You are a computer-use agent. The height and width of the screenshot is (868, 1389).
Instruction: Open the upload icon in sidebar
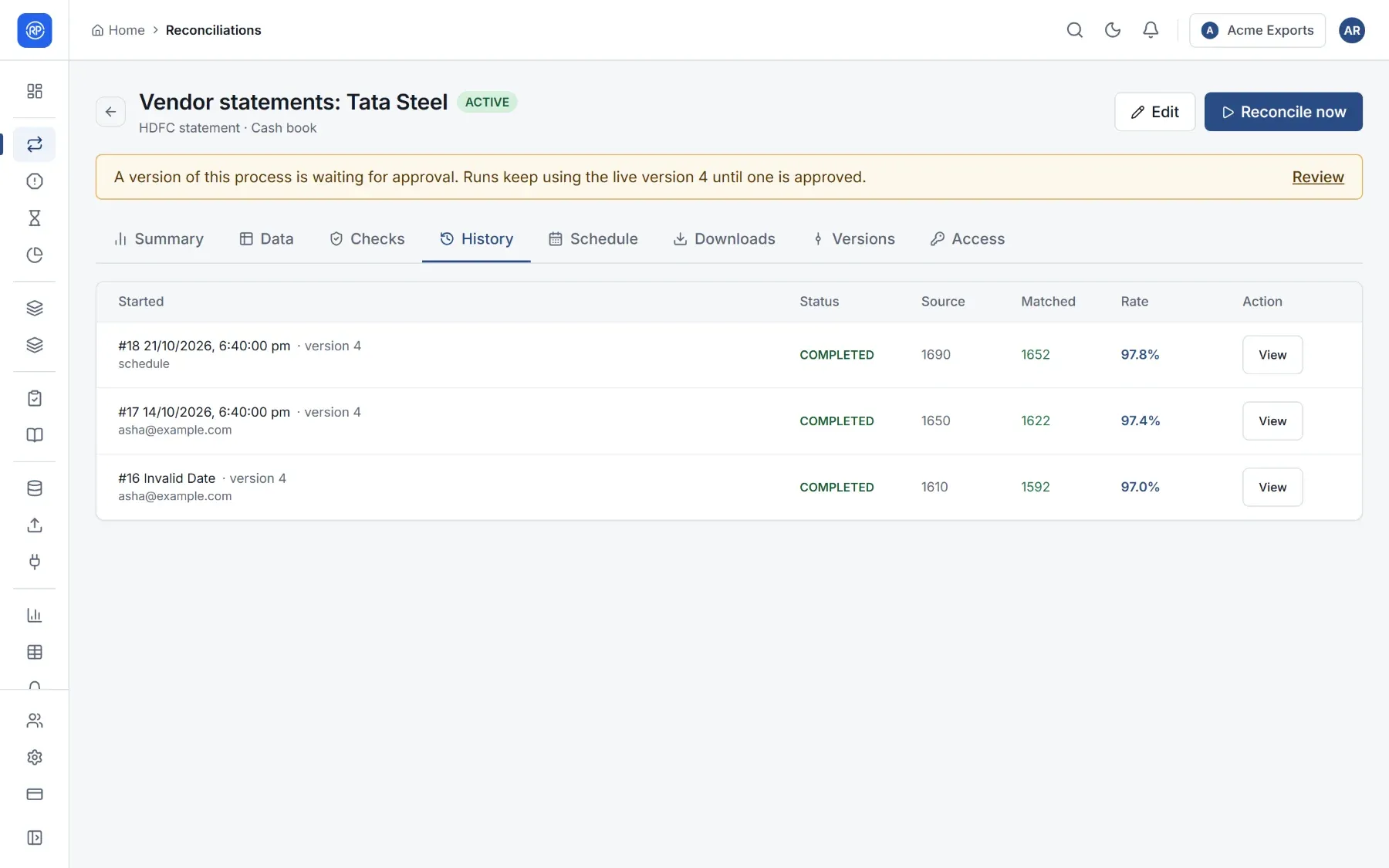coord(35,525)
